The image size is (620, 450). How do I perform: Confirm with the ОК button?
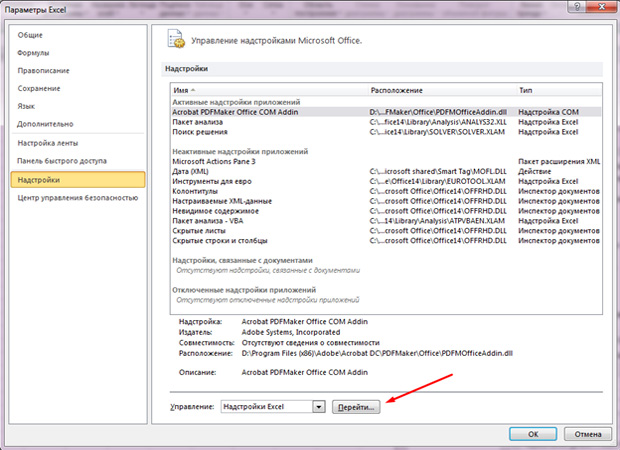pyautogui.click(x=533, y=434)
